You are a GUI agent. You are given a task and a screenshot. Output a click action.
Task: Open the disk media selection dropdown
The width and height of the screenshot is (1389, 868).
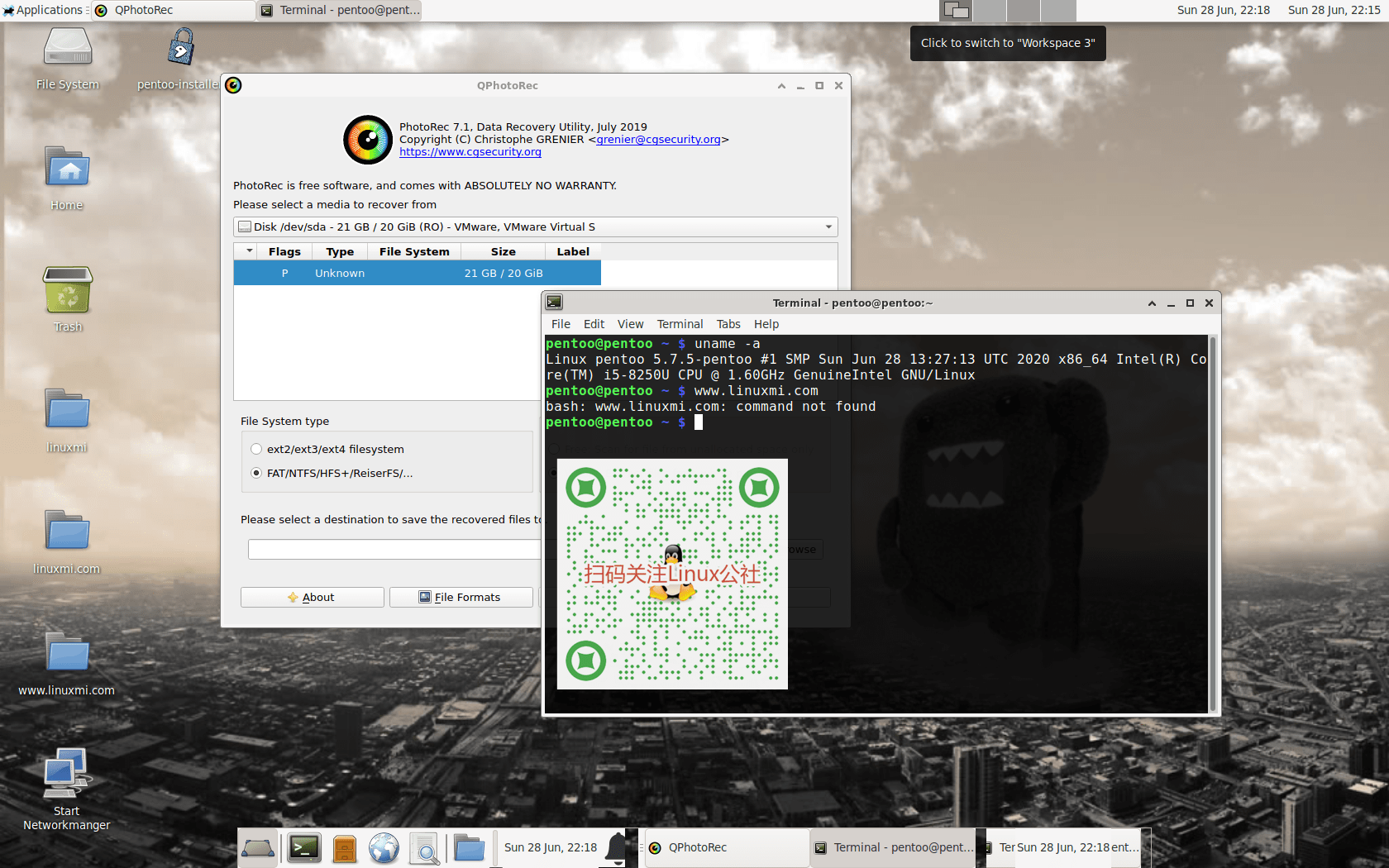click(x=536, y=227)
